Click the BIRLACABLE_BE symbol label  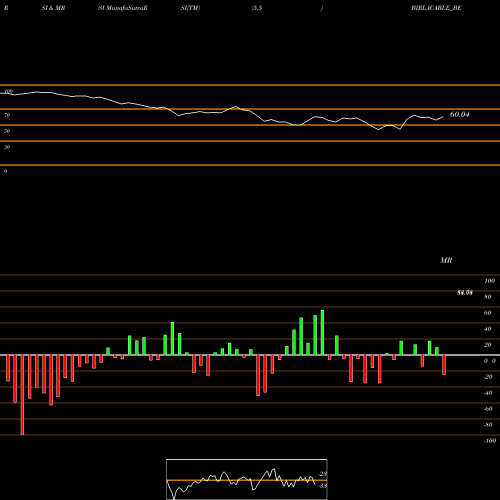point(436,8)
